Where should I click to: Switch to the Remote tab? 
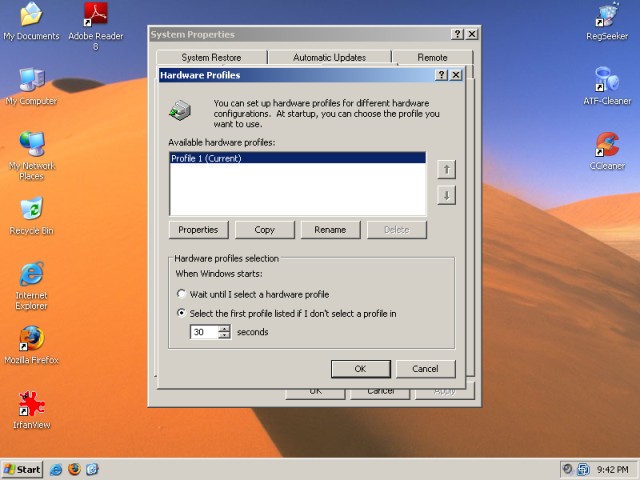tap(432, 58)
